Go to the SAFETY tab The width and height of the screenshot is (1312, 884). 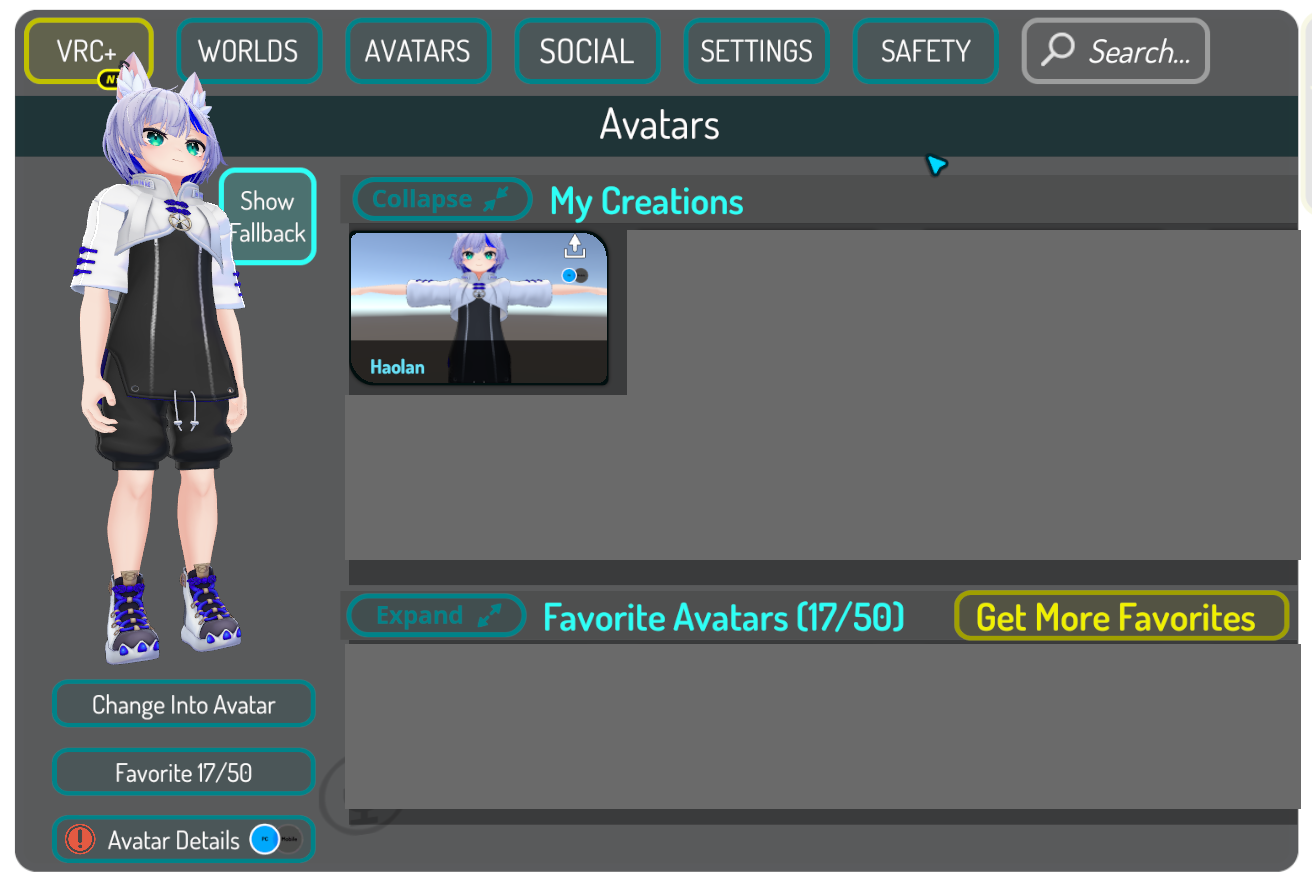coord(925,51)
